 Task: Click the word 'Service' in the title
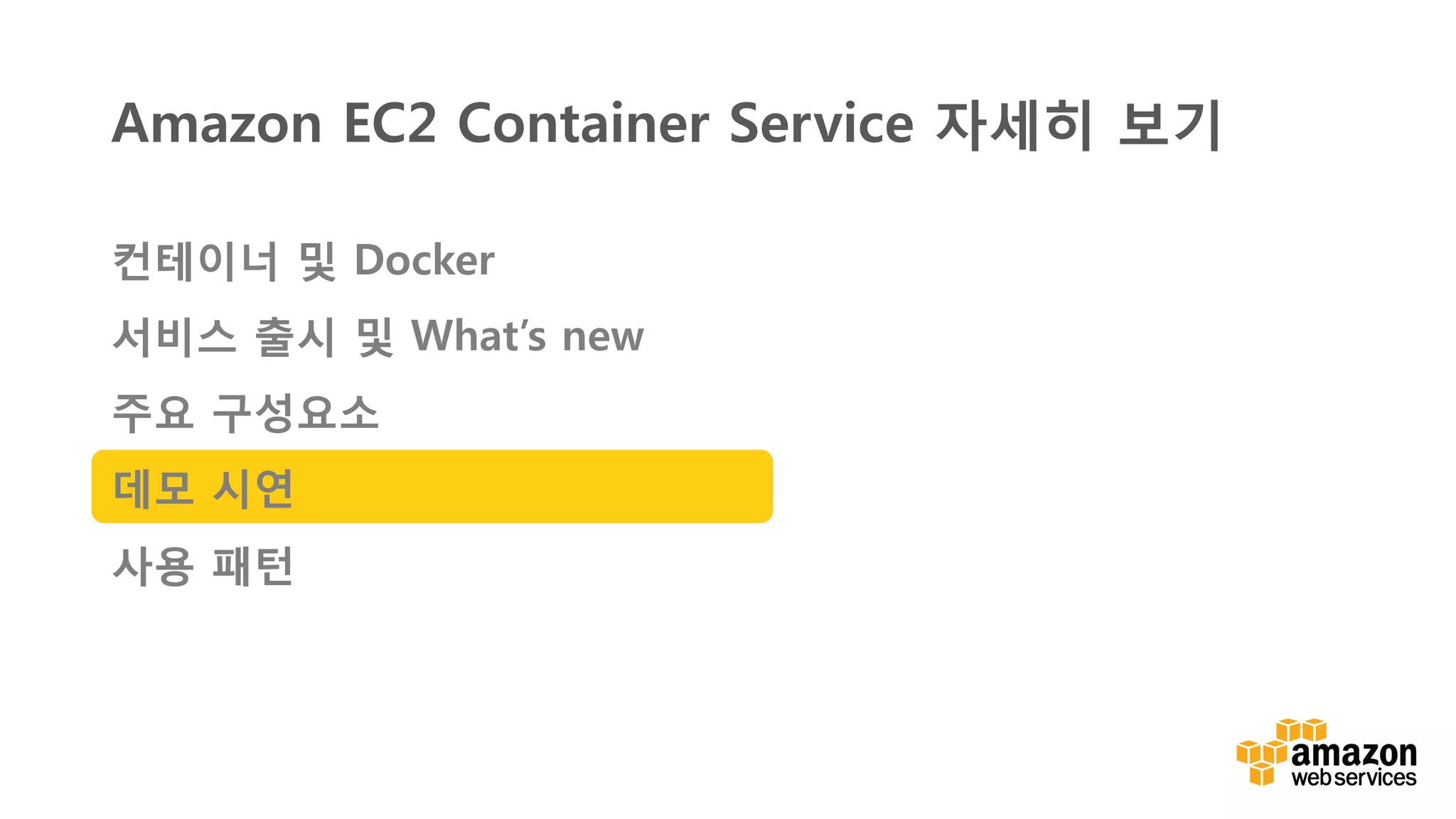click(x=821, y=123)
